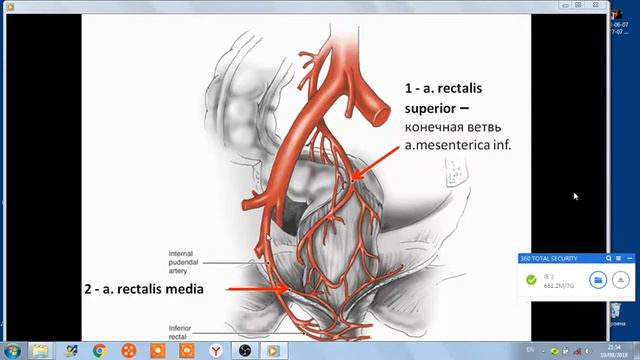The image size is (640, 360).
Task: Open the round orange app with white dots
Action: click(129, 351)
